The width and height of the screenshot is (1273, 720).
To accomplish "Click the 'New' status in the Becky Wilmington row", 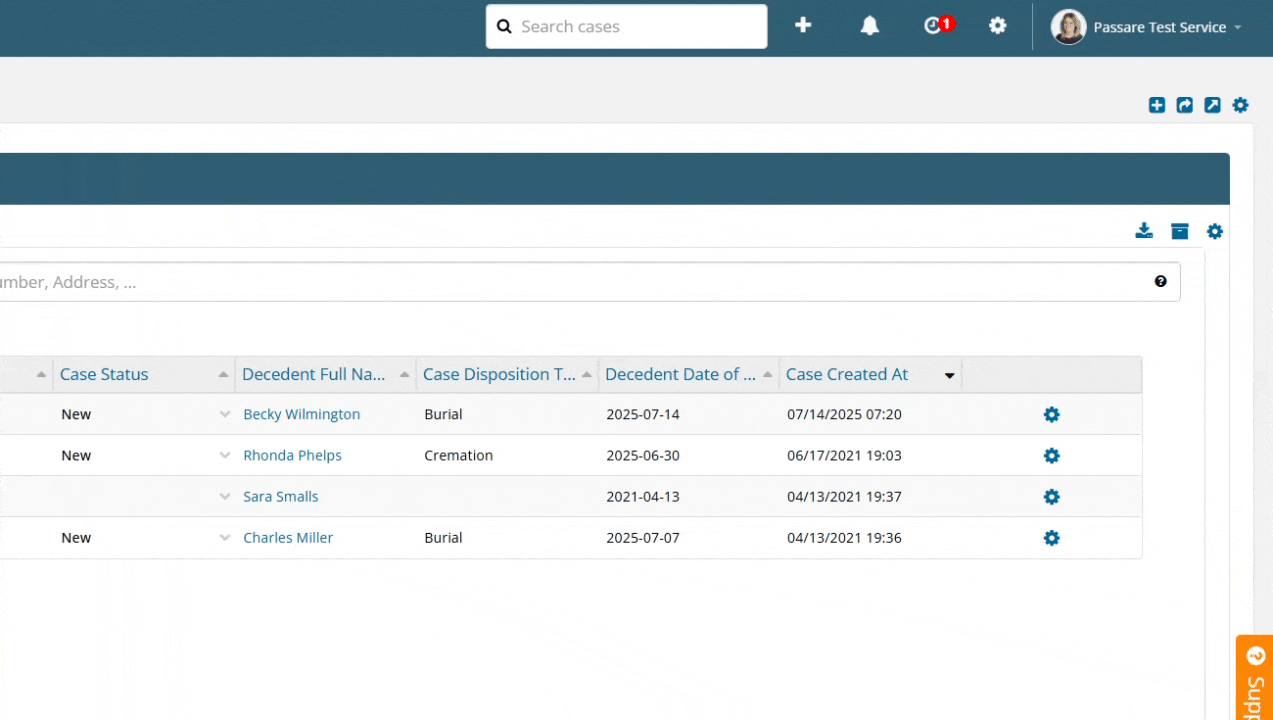I will pyautogui.click(x=76, y=414).
